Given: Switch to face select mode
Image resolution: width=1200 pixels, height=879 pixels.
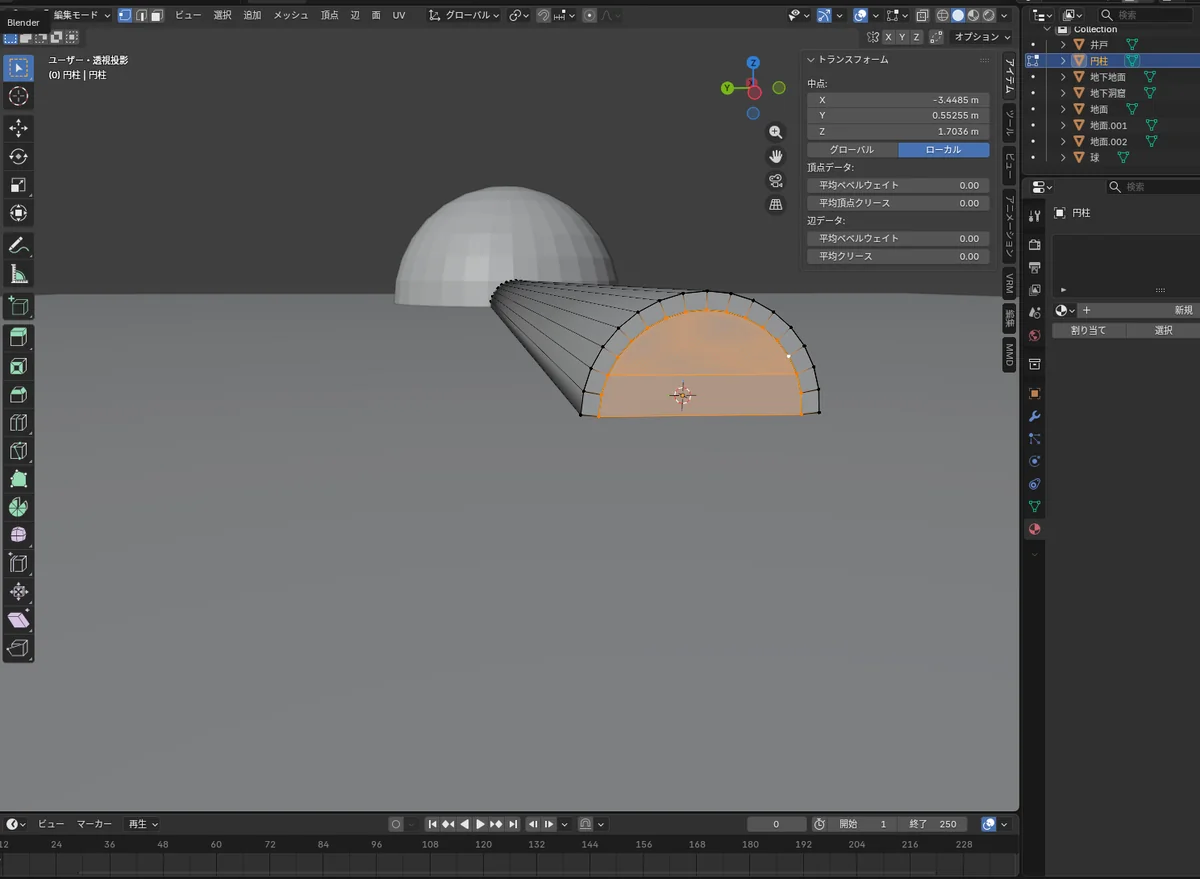Looking at the screenshot, I should [x=157, y=15].
